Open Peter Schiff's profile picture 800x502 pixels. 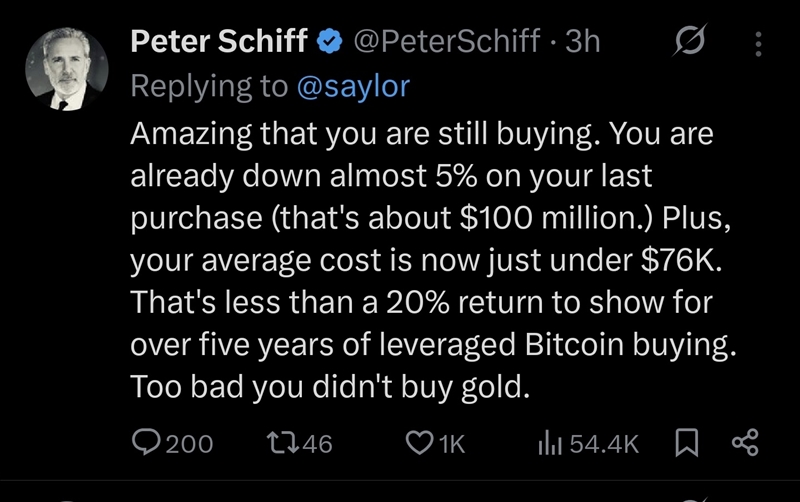pos(67,68)
